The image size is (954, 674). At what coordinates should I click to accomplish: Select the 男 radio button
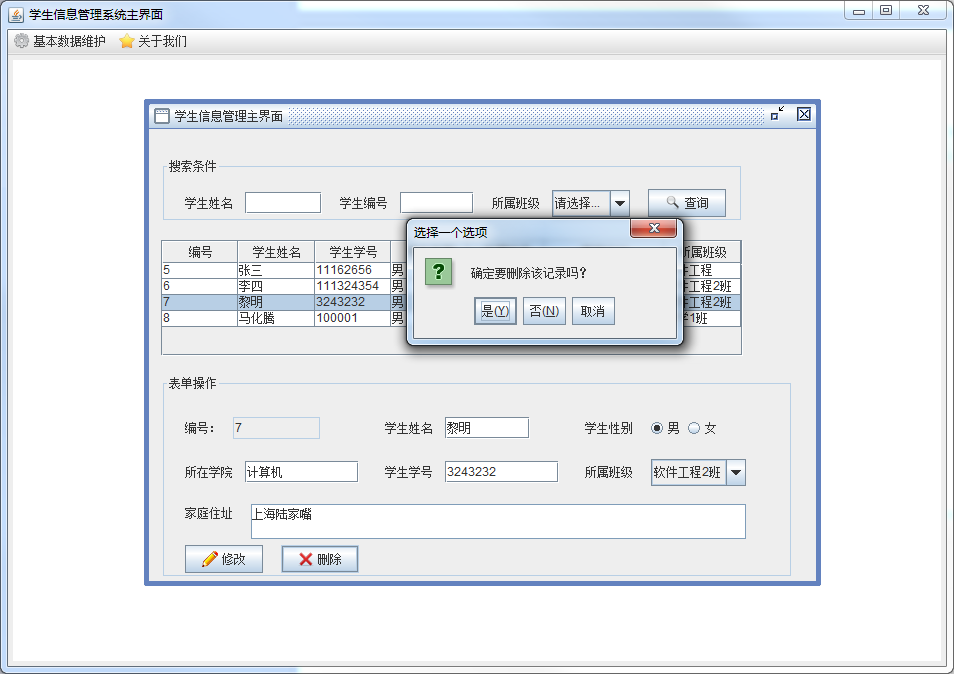click(656, 428)
